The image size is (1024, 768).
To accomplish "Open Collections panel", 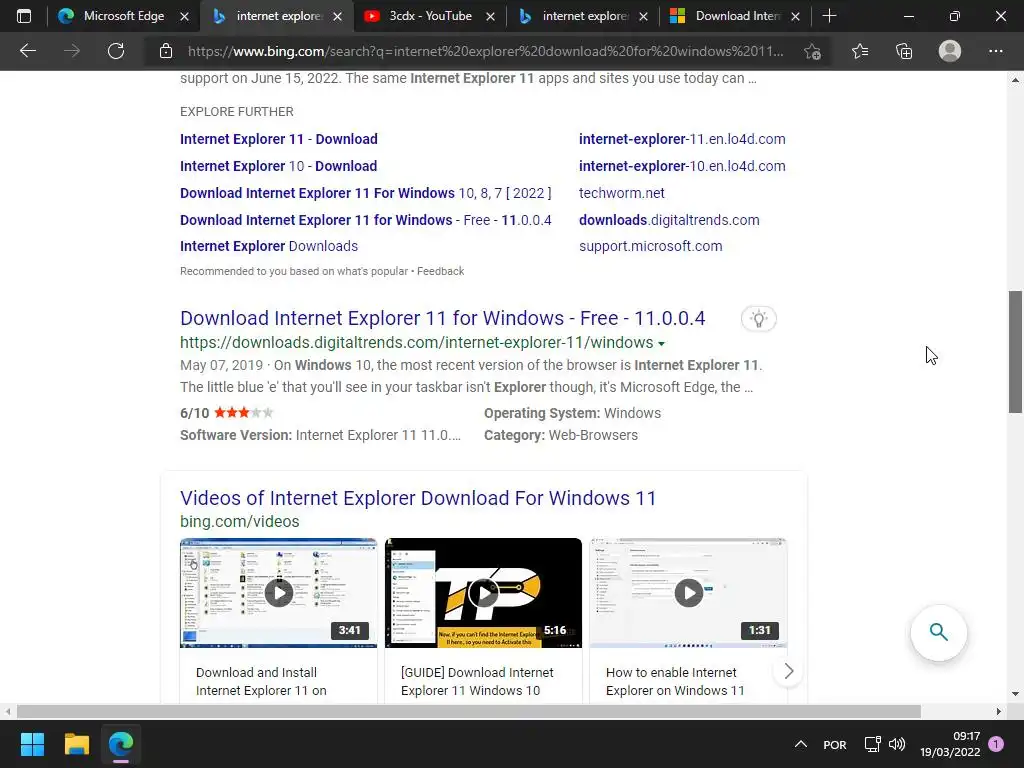I will tap(904, 51).
